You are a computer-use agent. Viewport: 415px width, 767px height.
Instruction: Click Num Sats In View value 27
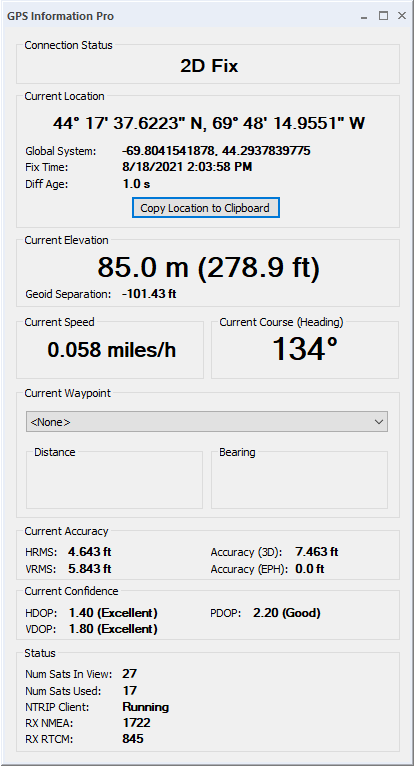[129, 674]
